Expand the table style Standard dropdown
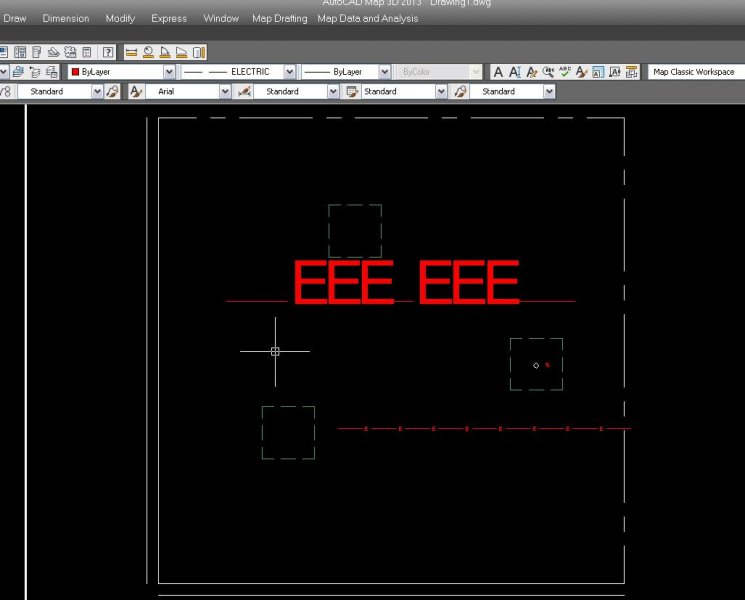The height and width of the screenshot is (600, 745). click(x=441, y=91)
